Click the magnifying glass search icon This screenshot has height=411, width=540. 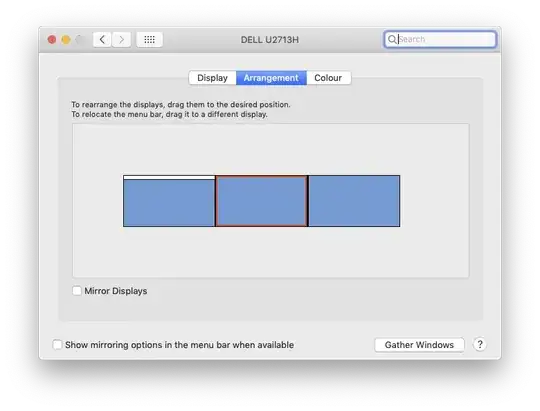pyautogui.click(x=392, y=39)
